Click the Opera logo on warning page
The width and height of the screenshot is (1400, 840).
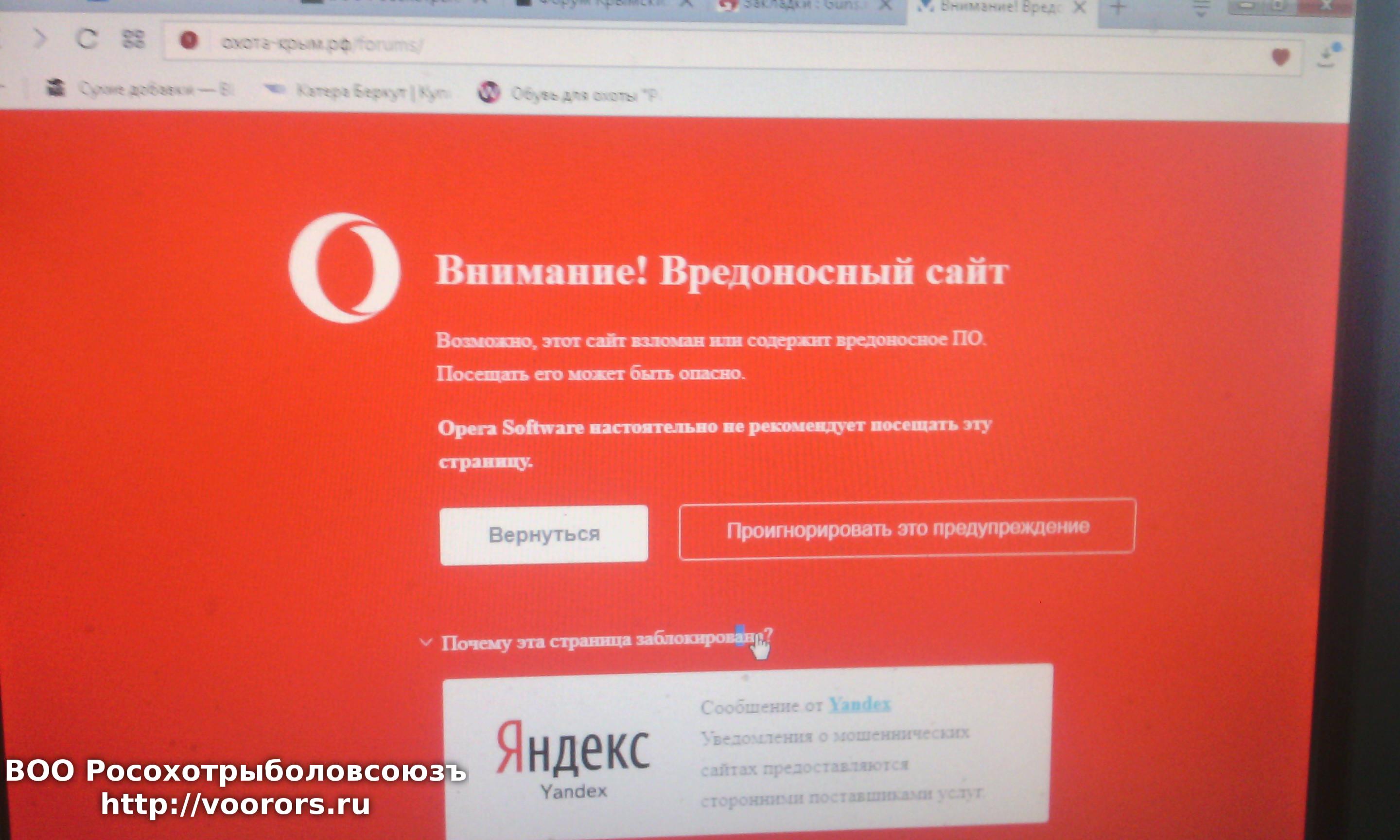point(344,268)
